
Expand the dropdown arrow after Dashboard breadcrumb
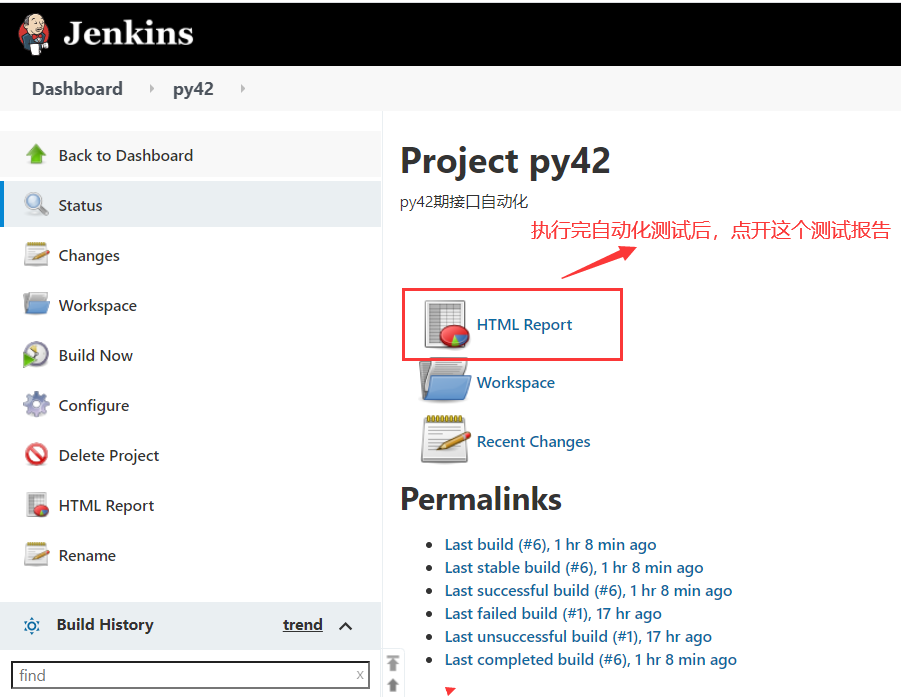point(151,88)
